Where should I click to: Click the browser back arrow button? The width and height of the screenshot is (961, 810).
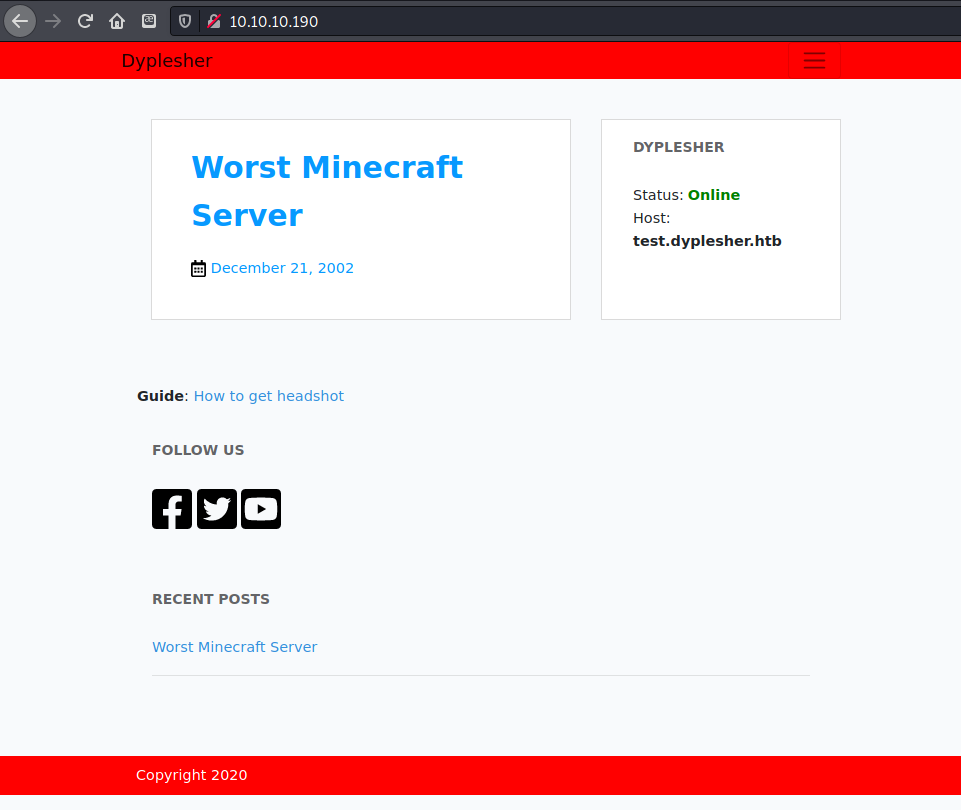coord(20,21)
